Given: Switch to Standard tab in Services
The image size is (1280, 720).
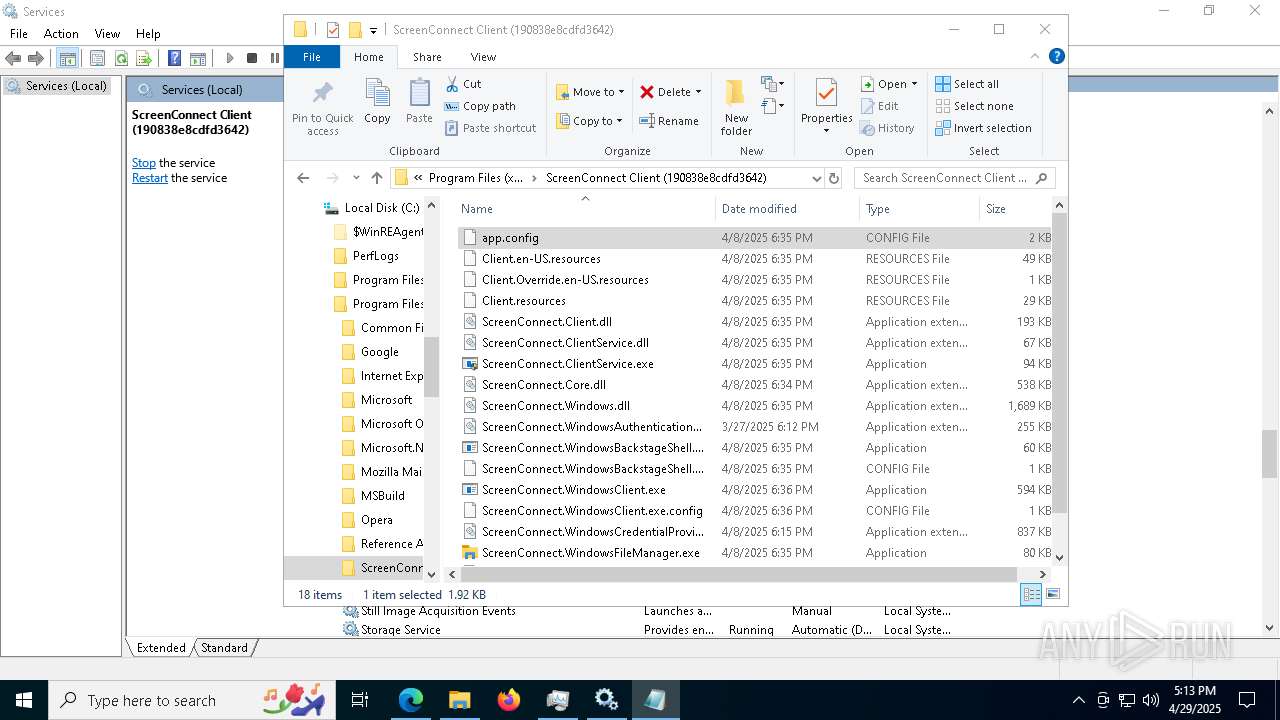Looking at the screenshot, I should click(224, 648).
